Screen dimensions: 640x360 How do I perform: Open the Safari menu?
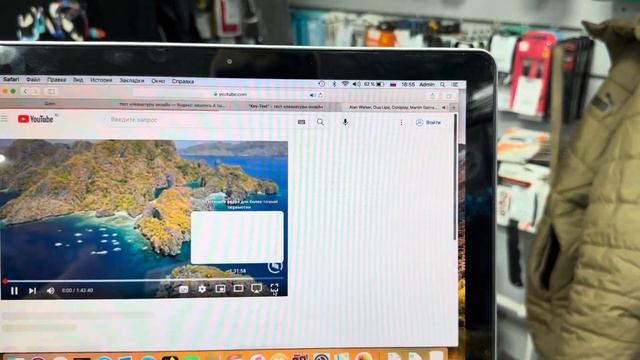tap(11, 79)
